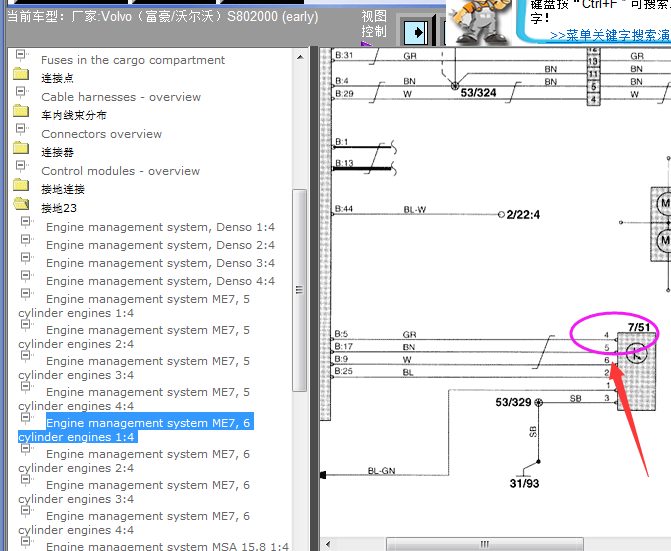Image resolution: width=671 pixels, height=551 pixels.
Task: Click page icon beside ME7, 5 cylinder engines 2:4
Action: [x=27, y=325]
